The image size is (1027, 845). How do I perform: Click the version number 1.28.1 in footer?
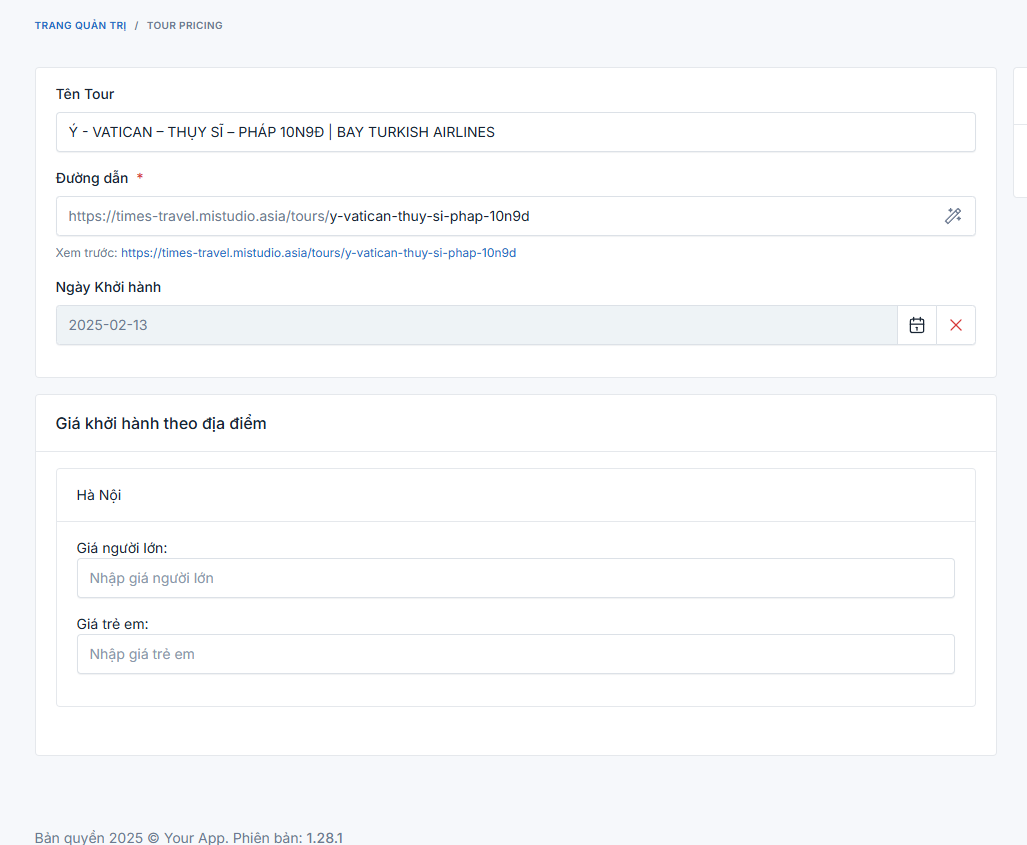(x=324, y=837)
